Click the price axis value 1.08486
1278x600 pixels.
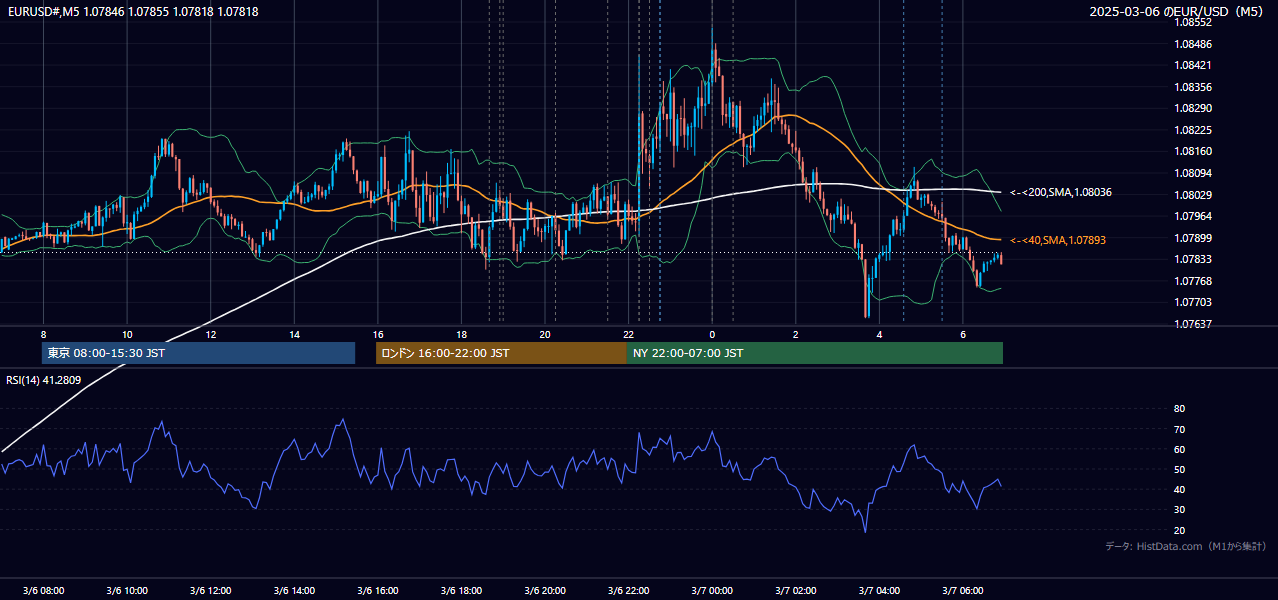(1194, 44)
